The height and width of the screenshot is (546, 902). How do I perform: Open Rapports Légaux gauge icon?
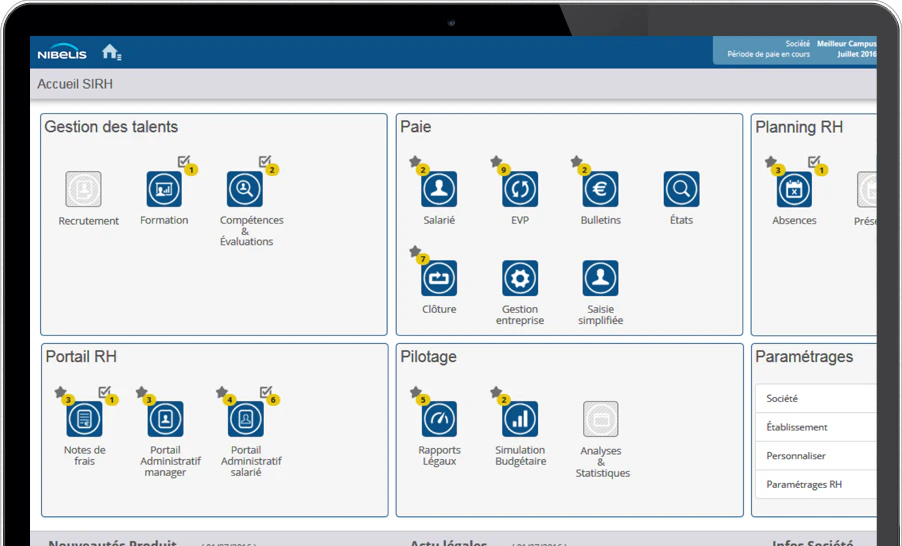point(439,419)
